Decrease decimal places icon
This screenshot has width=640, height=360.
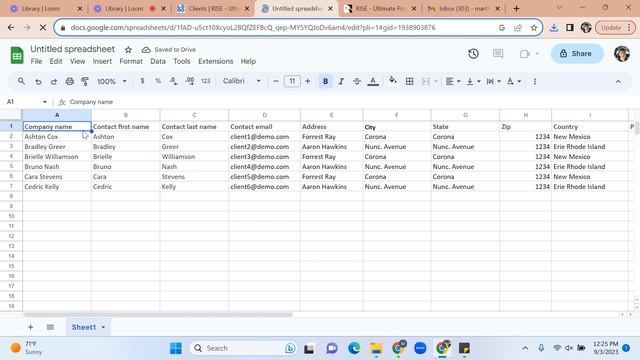tap(173, 81)
